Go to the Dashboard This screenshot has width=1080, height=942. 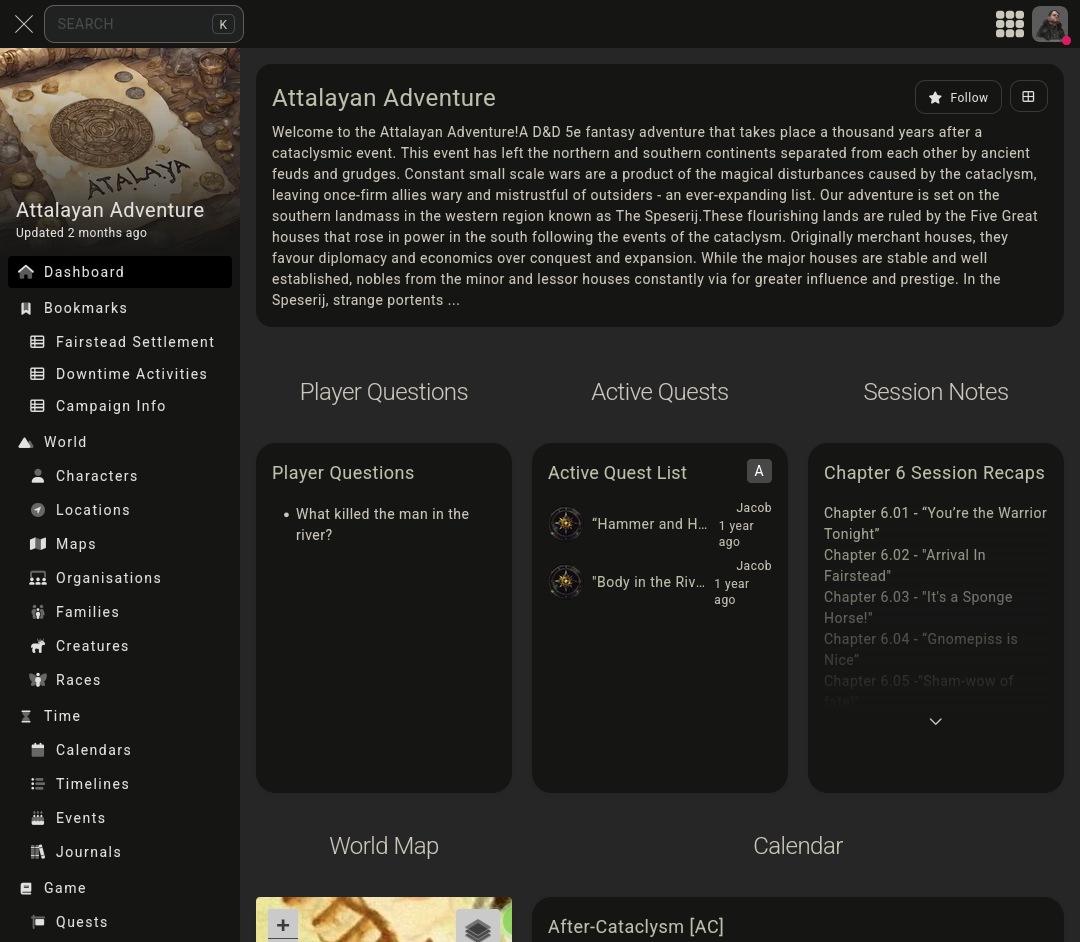pos(84,271)
